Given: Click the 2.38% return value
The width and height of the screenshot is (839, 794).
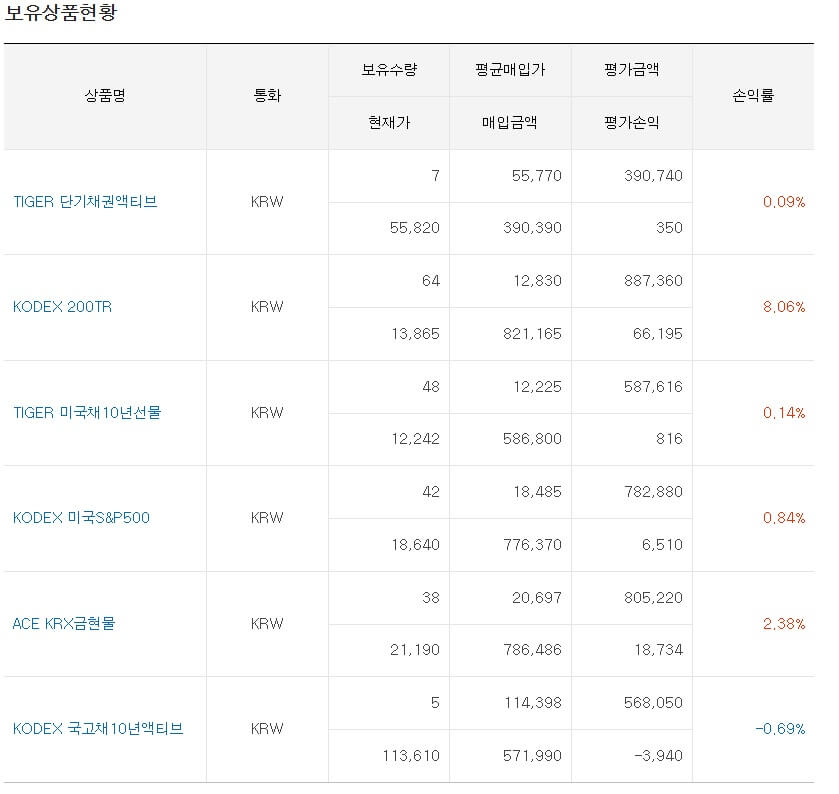Looking at the screenshot, I should coord(784,623).
